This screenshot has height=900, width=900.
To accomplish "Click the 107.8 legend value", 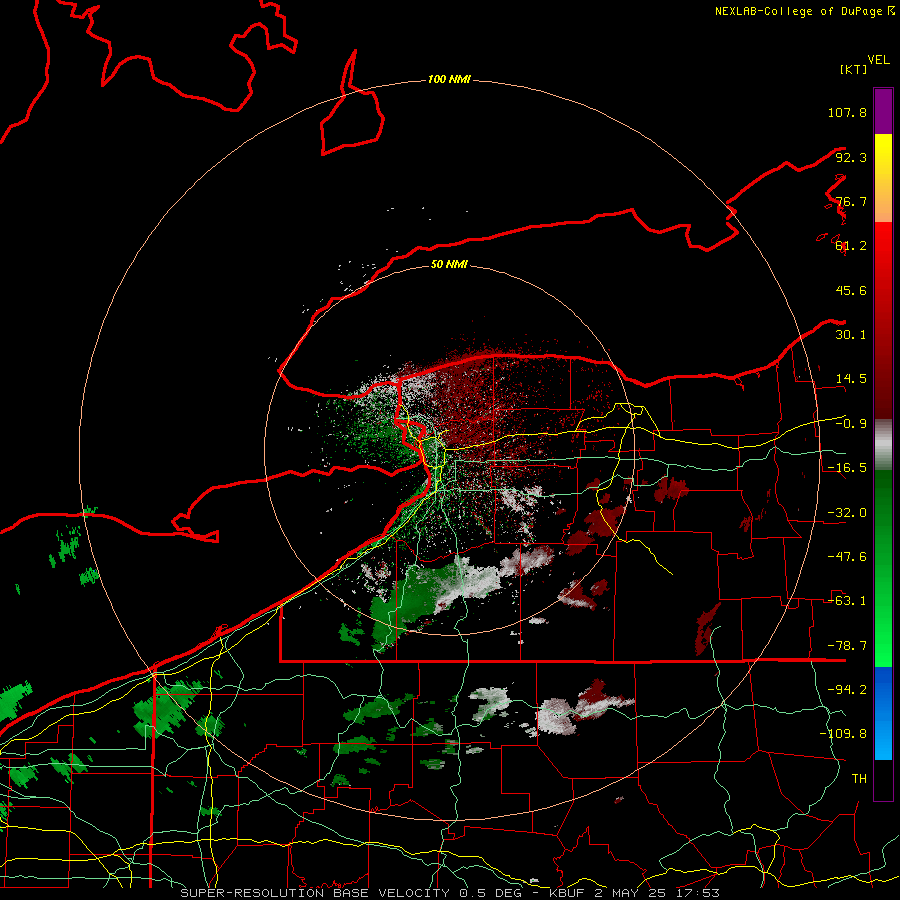I will [x=847, y=112].
